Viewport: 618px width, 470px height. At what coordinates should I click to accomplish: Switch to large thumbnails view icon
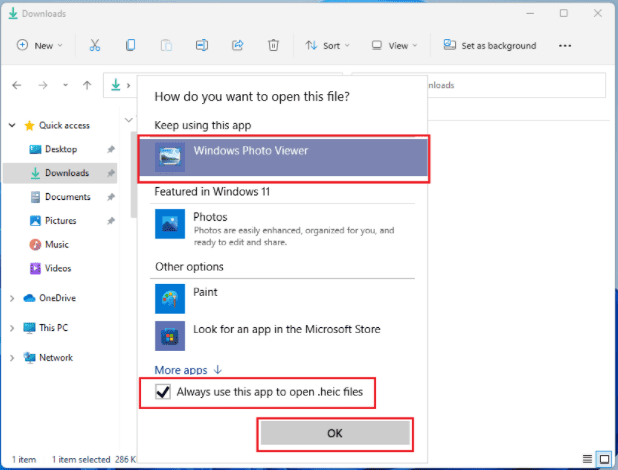pyautogui.click(x=604, y=459)
